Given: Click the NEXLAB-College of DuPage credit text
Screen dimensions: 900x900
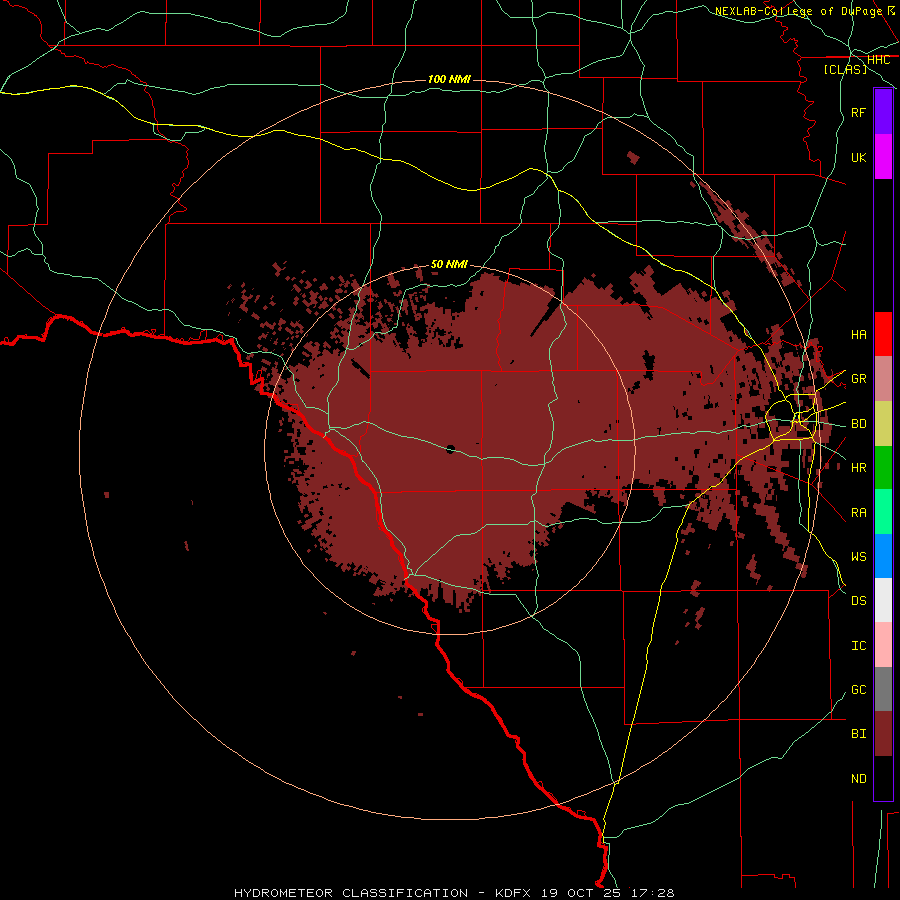Looking at the screenshot, I should pyautogui.click(x=798, y=11).
